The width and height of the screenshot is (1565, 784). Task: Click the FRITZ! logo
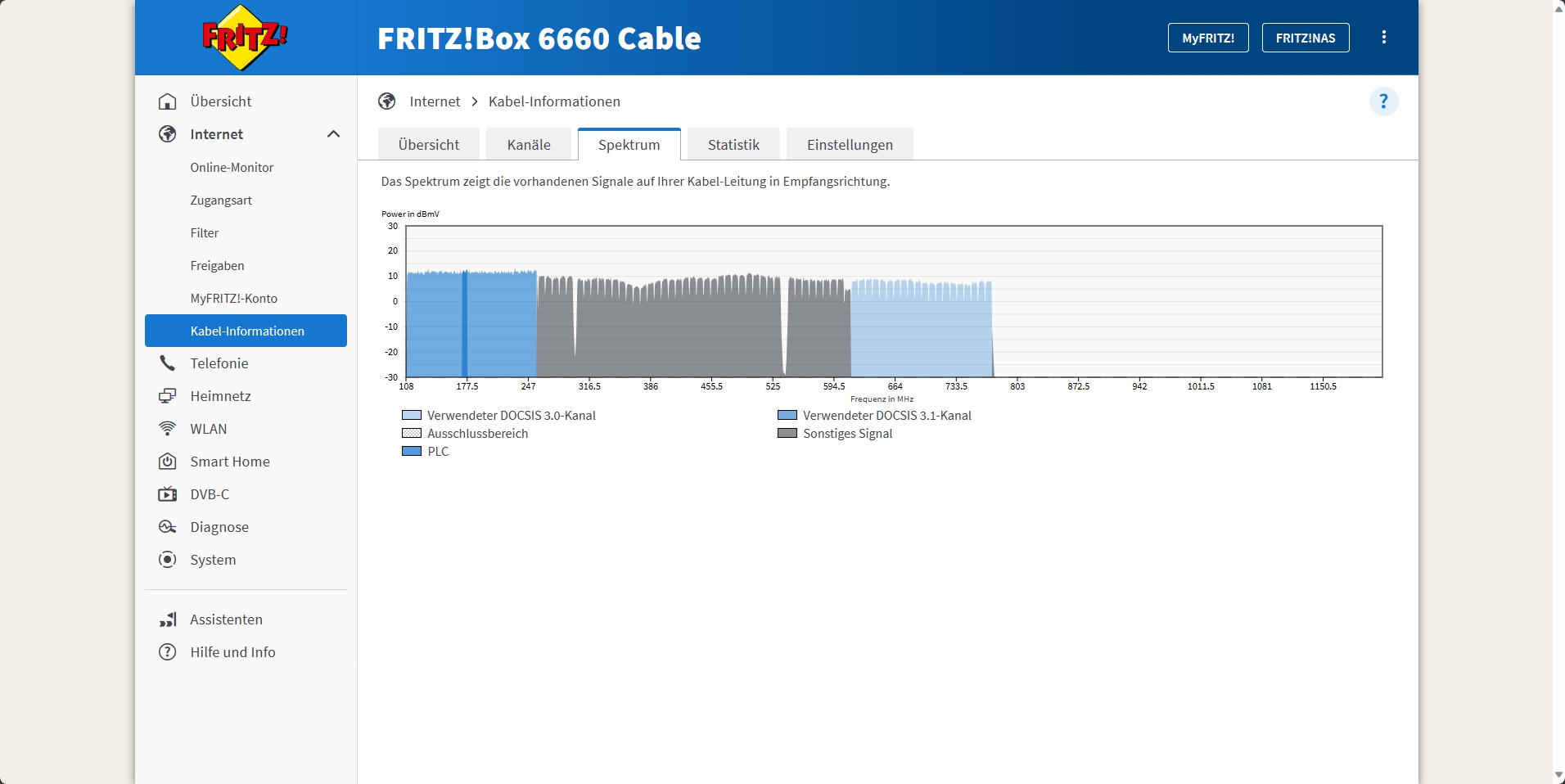[243, 36]
